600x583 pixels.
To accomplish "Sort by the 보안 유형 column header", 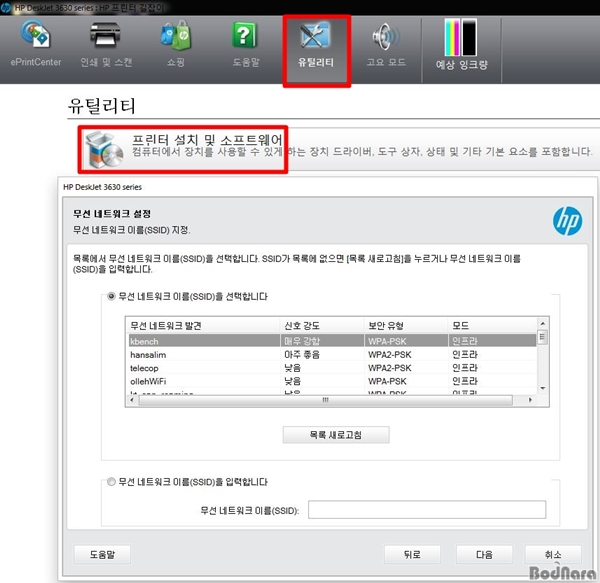I will [x=406, y=326].
